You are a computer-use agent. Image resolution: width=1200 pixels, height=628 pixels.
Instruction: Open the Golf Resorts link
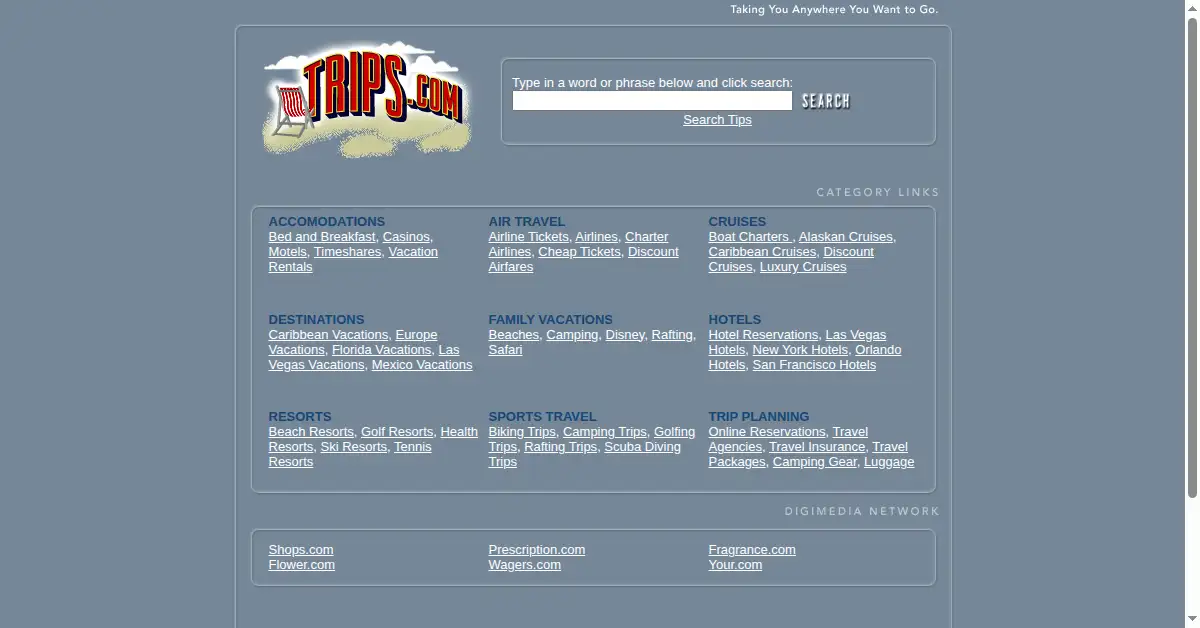[397, 432]
